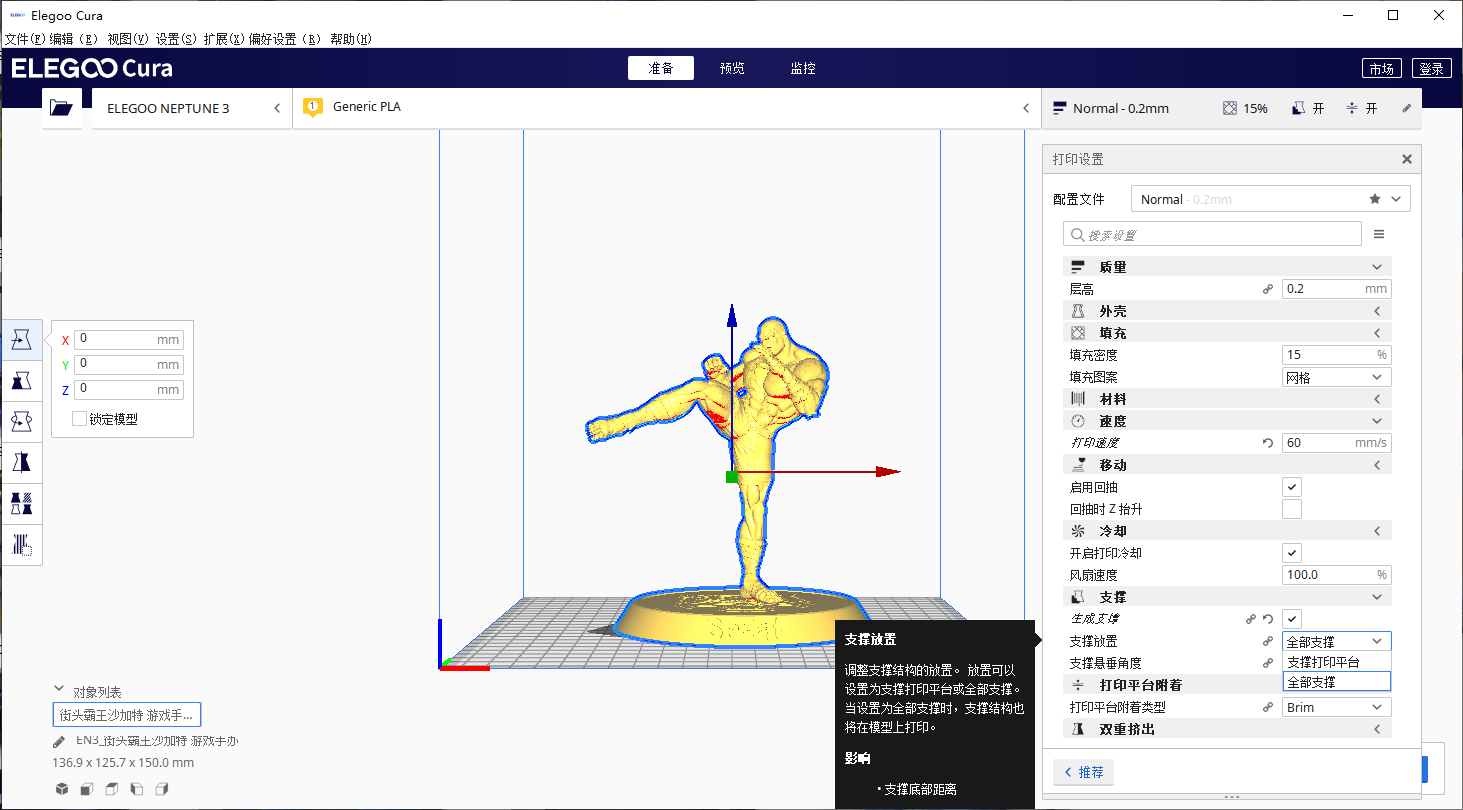
Task: Select the Scale tool in left toolbar
Action: click(x=22, y=381)
